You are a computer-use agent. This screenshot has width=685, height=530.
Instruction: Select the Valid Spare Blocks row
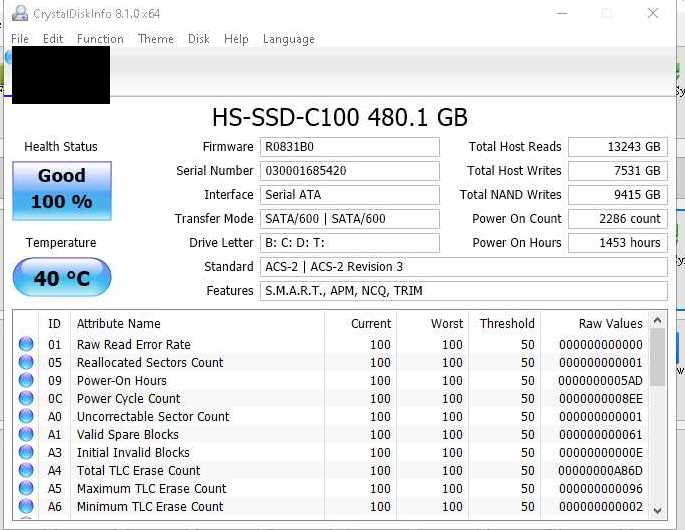tap(332, 434)
